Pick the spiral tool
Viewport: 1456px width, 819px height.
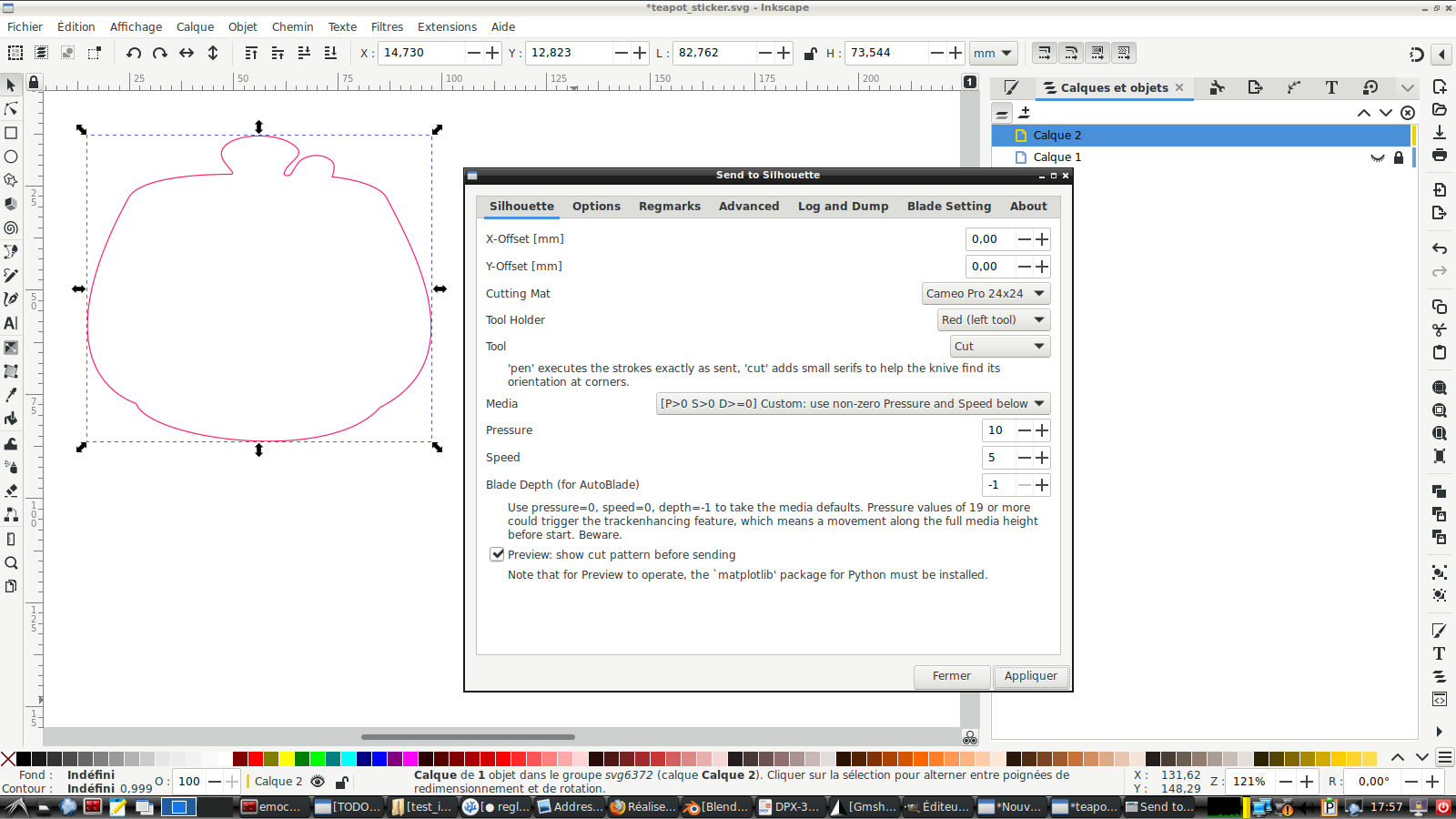(11, 227)
